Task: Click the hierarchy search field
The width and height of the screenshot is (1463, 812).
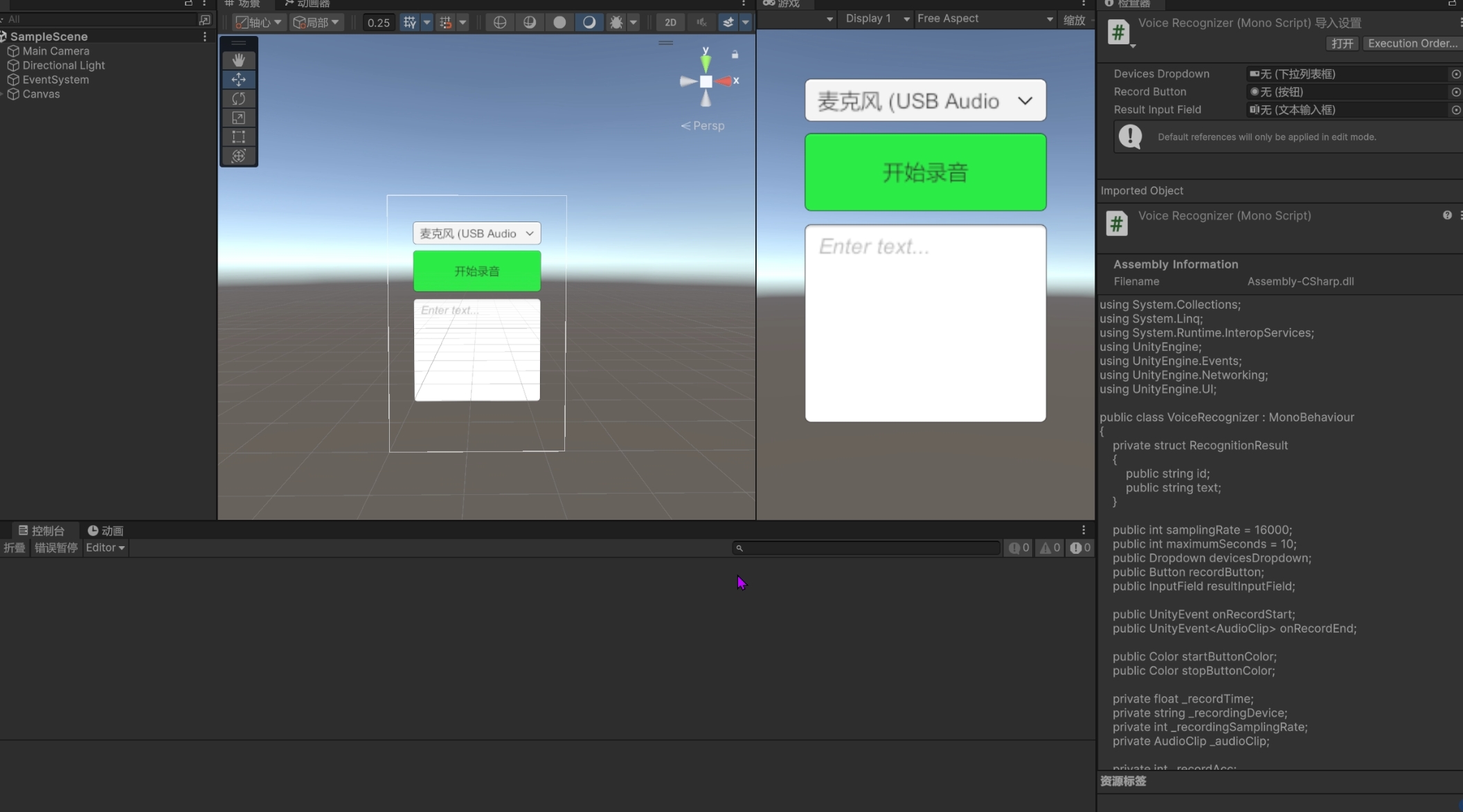Action: pyautogui.click(x=100, y=19)
